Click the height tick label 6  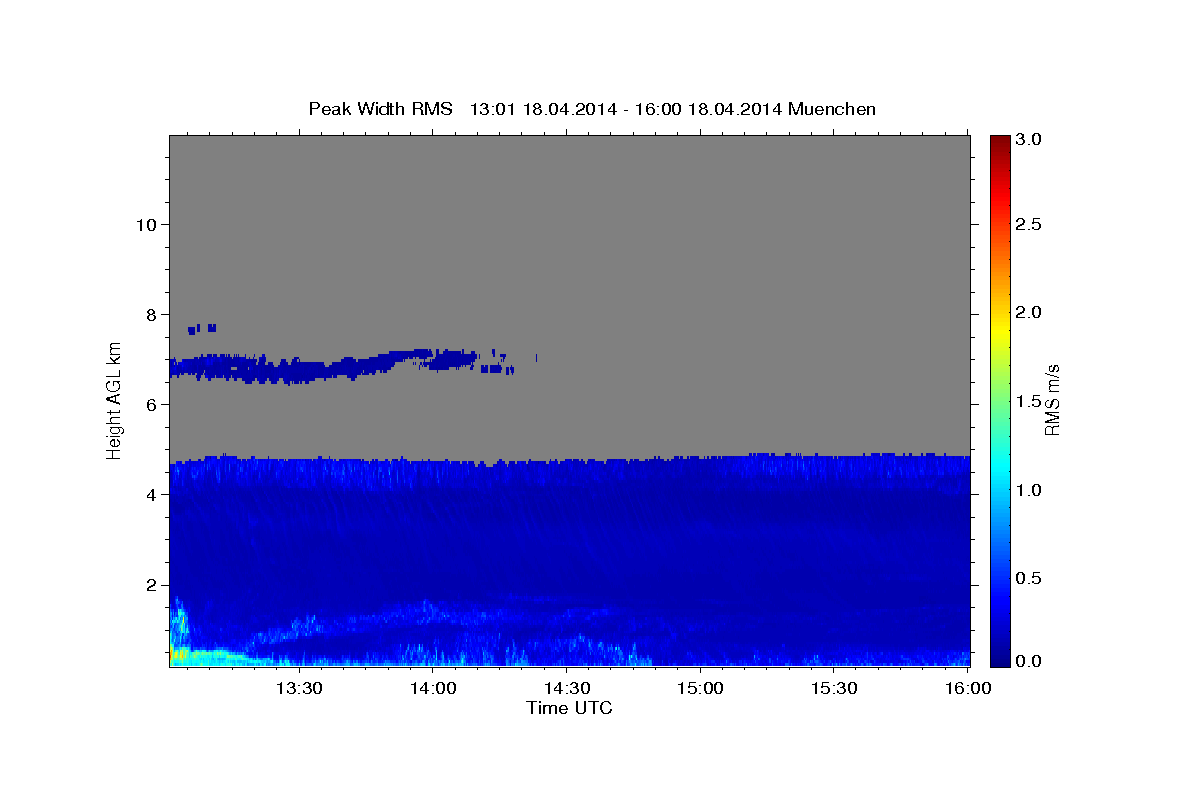pos(149,404)
